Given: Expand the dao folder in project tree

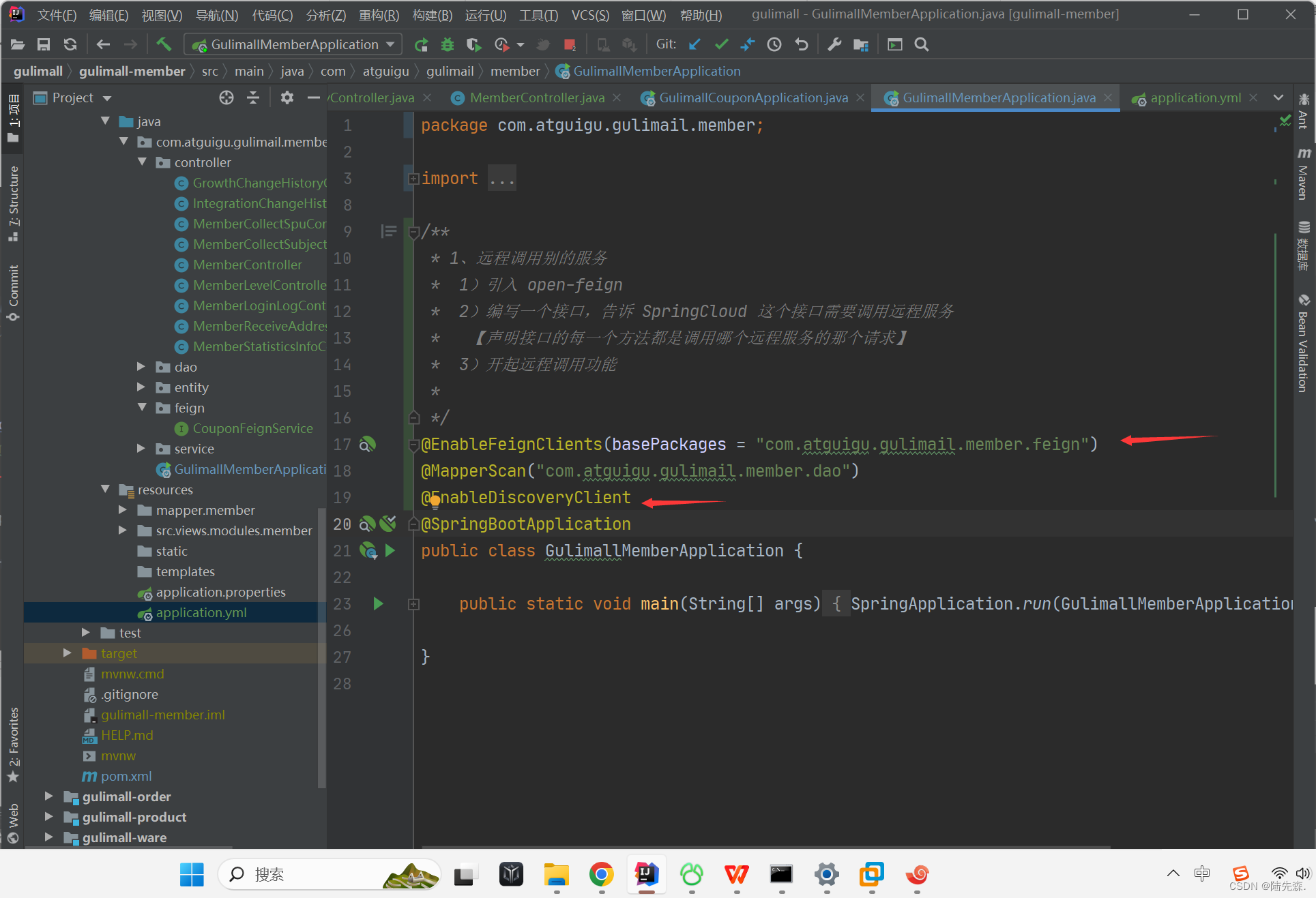Looking at the screenshot, I should pos(141,367).
